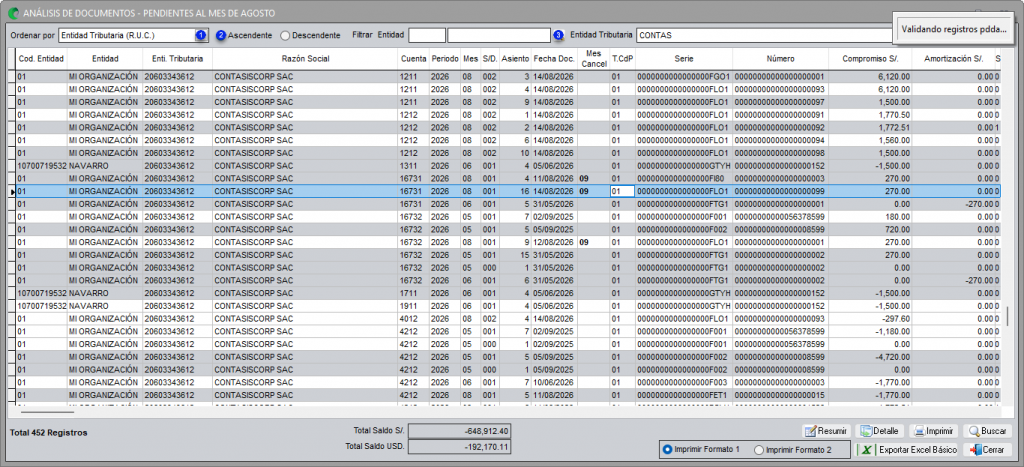The height and width of the screenshot is (467, 1024).
Task: Click the Total Saldo S/. value box
Action: click(460, 430)
